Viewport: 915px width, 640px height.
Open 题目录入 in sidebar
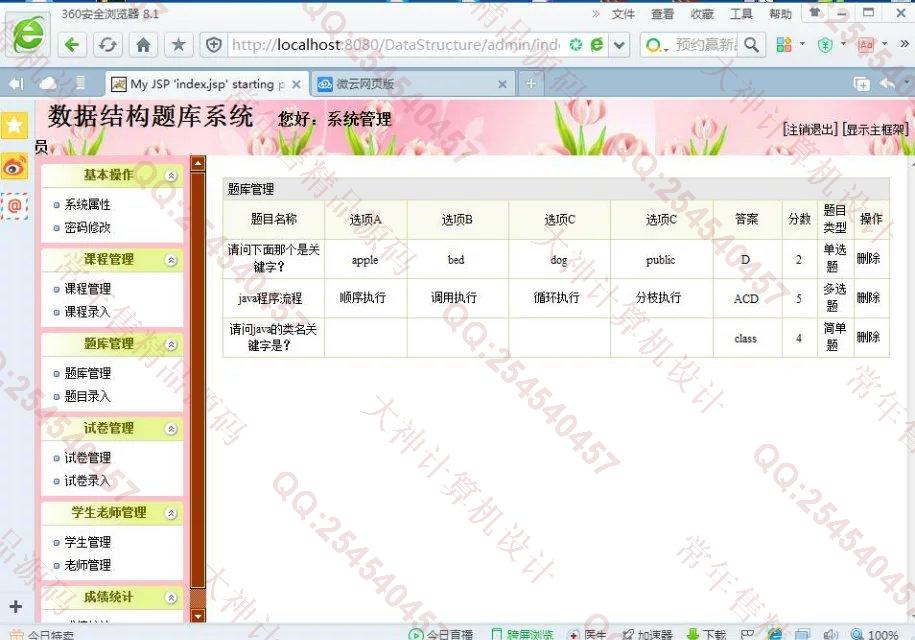coord(88,396)
